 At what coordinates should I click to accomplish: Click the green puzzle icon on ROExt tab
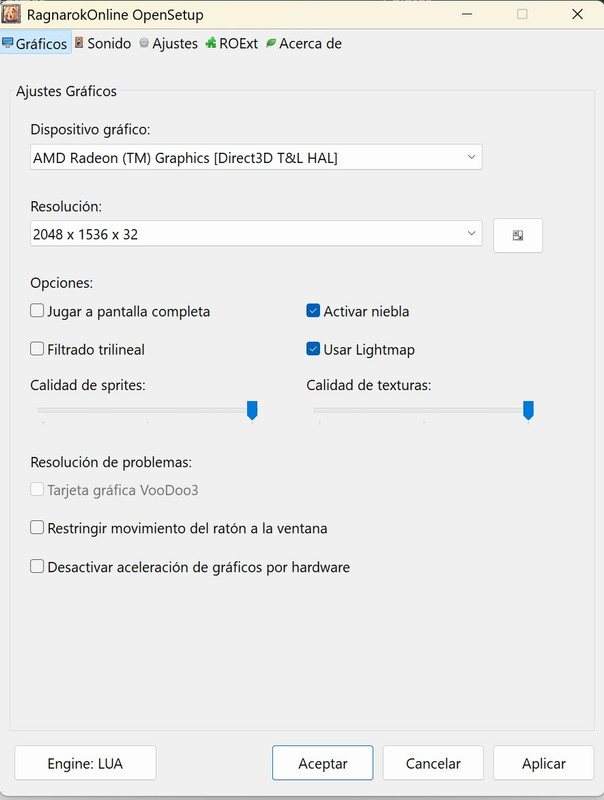coord(211,44)
